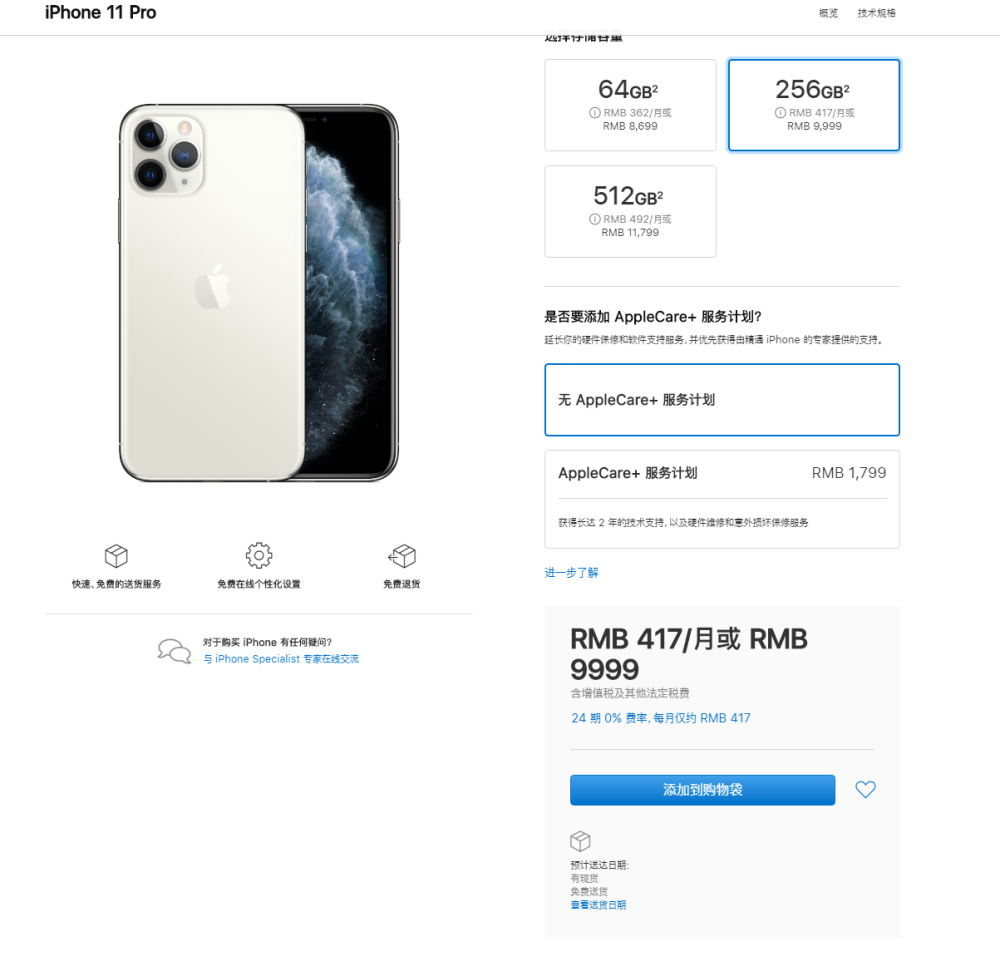Screen dimensions: 1000x956
Task: Open the 概览 tab
Action: coord(828,13)
